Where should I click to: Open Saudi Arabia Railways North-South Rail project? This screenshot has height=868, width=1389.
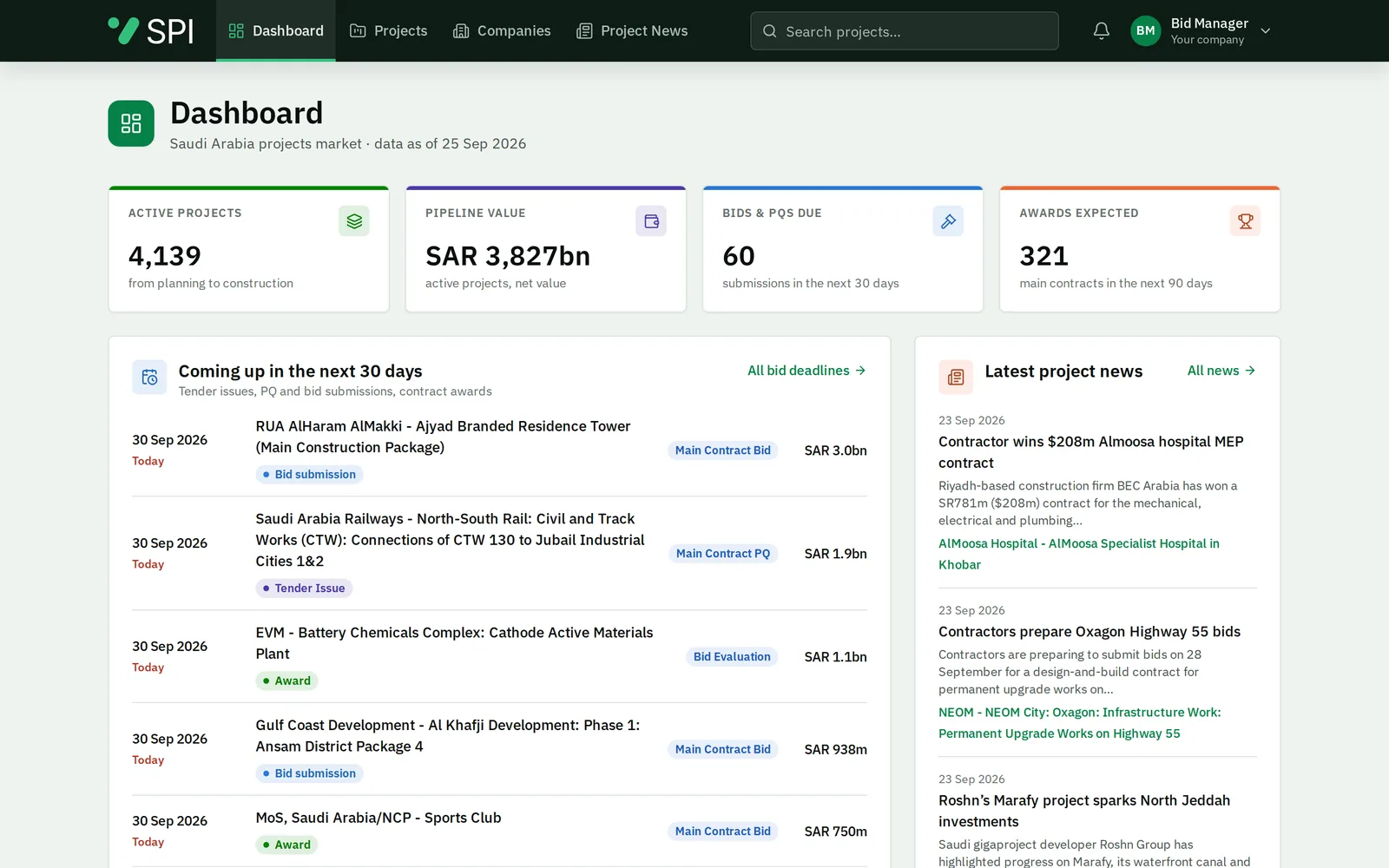click(x=450, y=540)
